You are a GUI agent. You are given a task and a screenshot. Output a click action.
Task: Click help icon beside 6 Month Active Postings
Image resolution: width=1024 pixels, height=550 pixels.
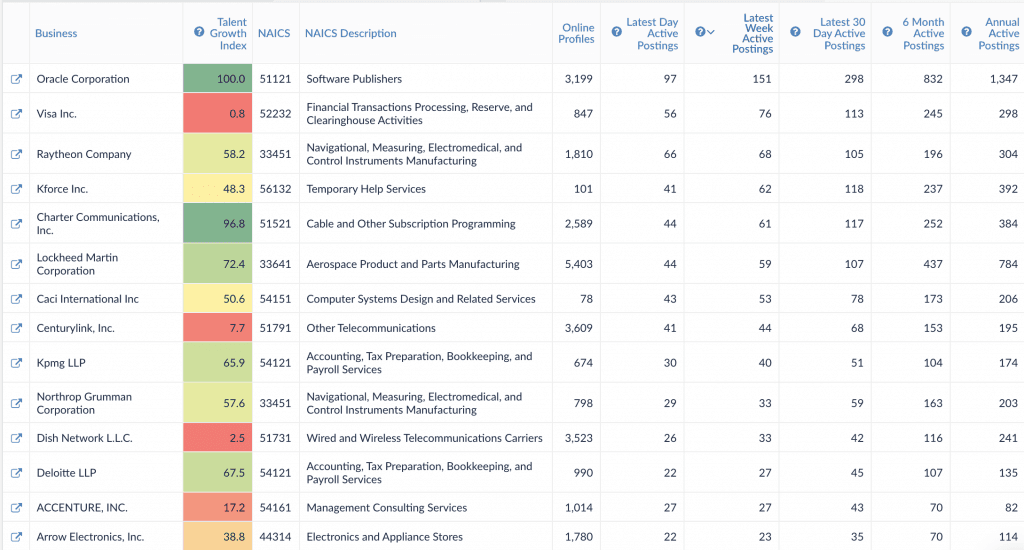pos(888,32)
